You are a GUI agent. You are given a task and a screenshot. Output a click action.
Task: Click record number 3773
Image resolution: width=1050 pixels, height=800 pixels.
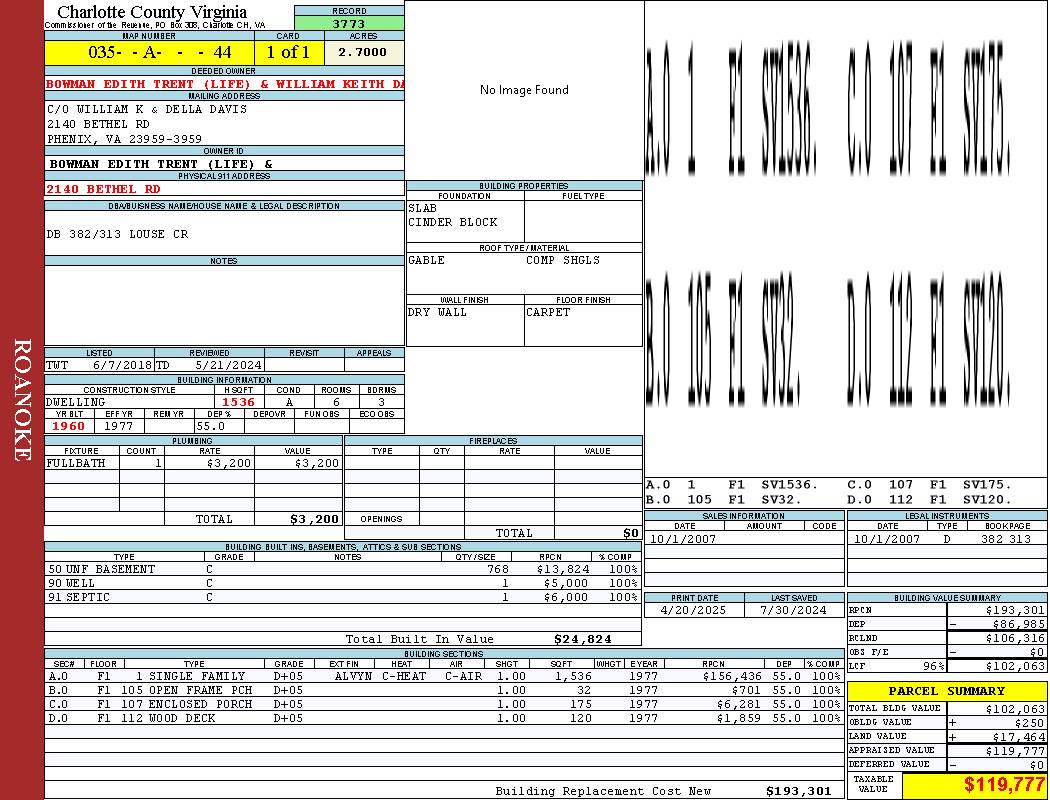point(349,23)
